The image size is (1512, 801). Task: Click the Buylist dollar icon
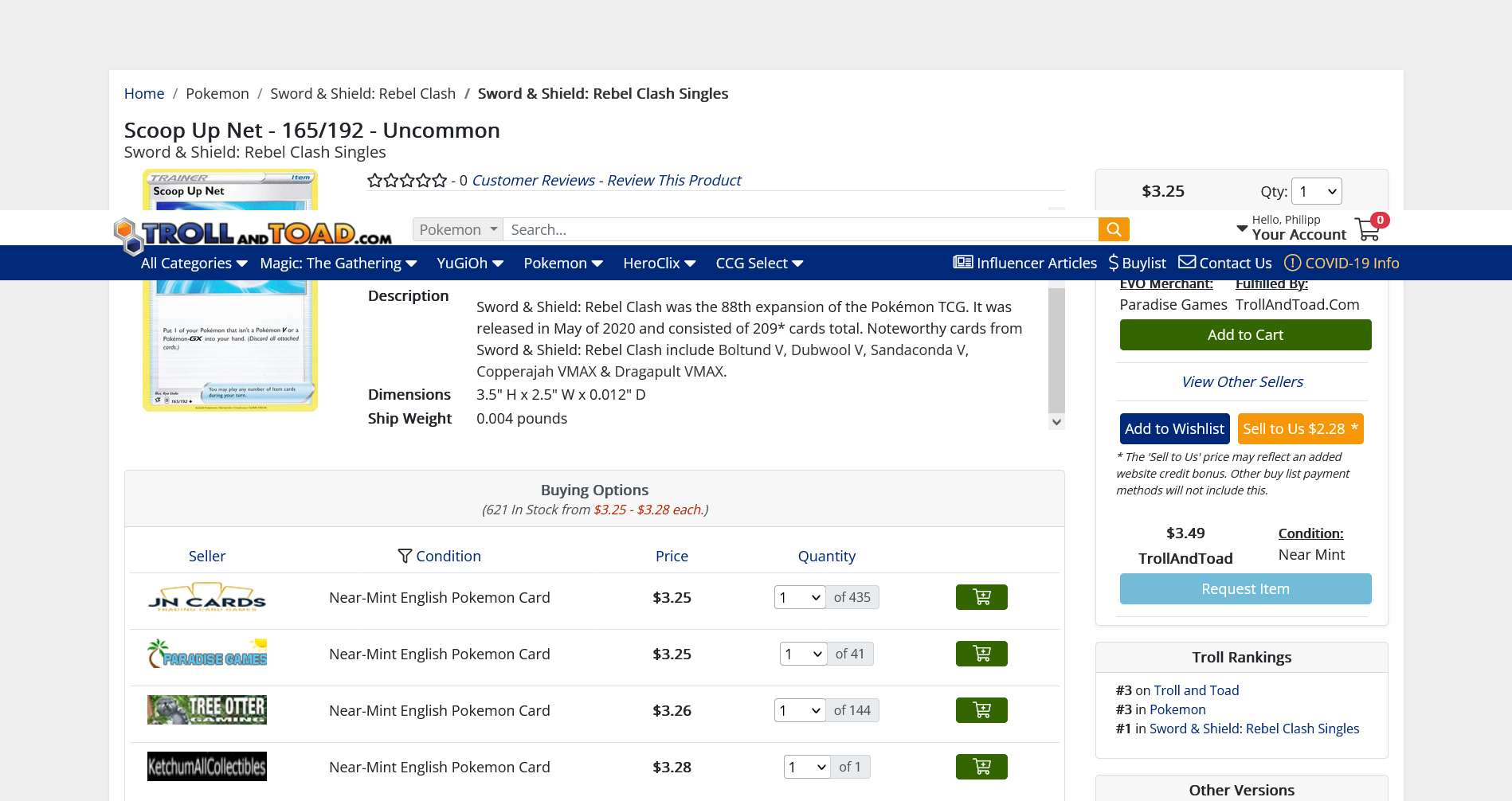(1114, 263)
